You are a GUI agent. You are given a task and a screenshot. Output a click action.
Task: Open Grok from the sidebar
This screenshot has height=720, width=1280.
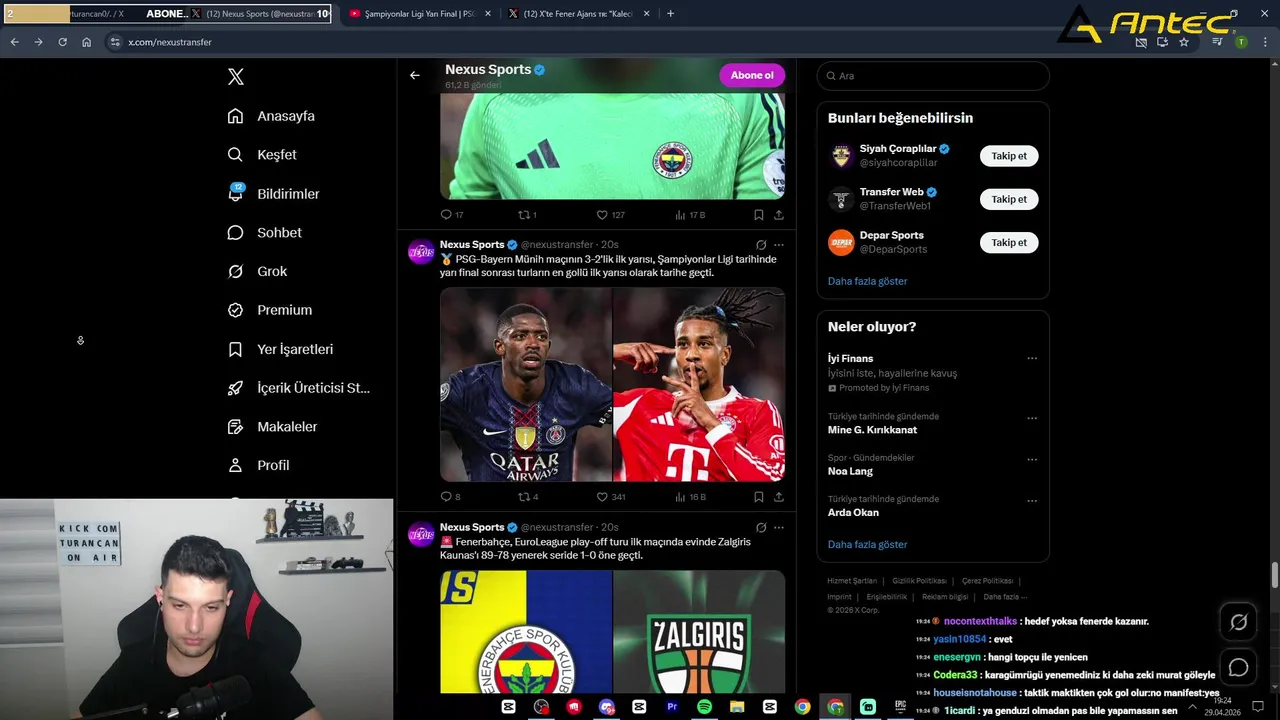pos(257,271)
